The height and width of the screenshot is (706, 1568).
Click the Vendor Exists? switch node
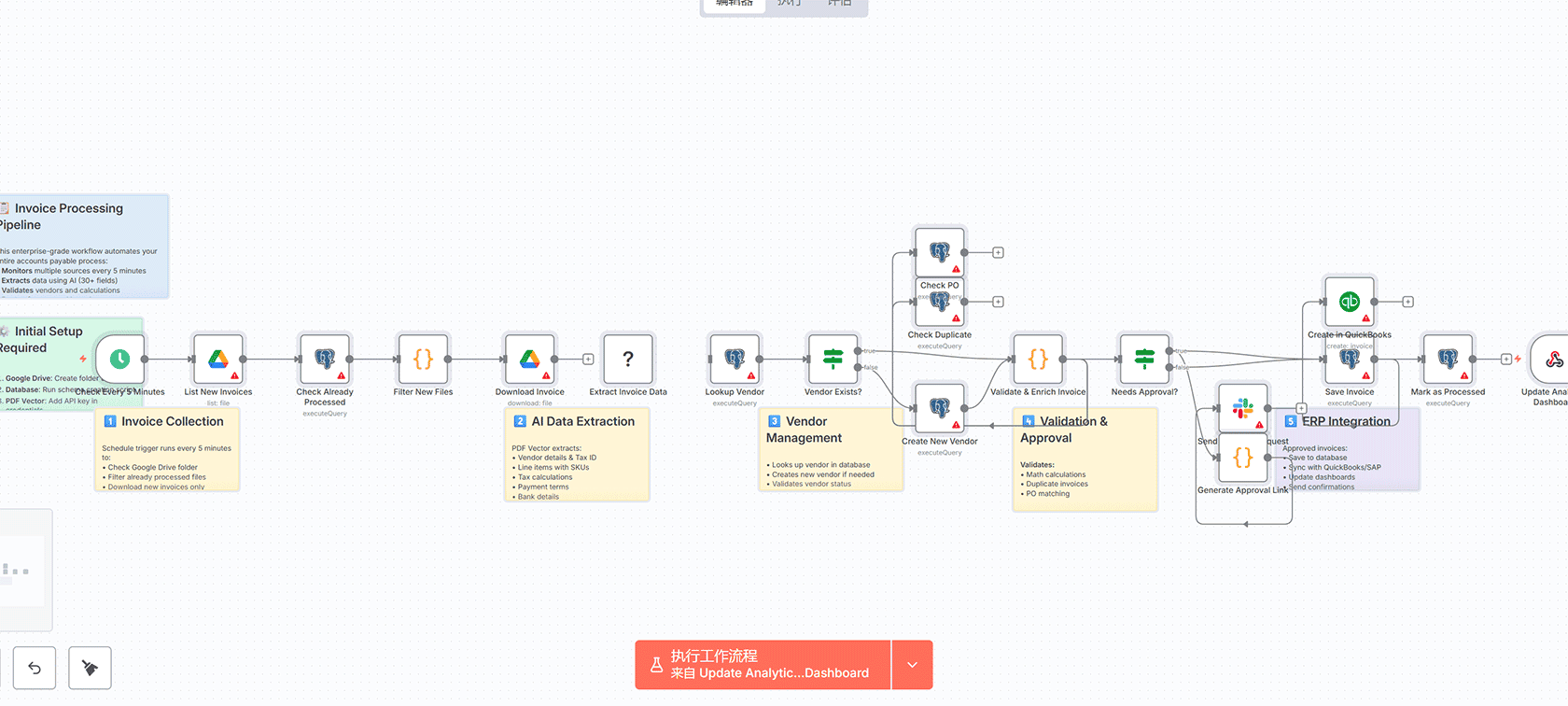pos(833,359)
